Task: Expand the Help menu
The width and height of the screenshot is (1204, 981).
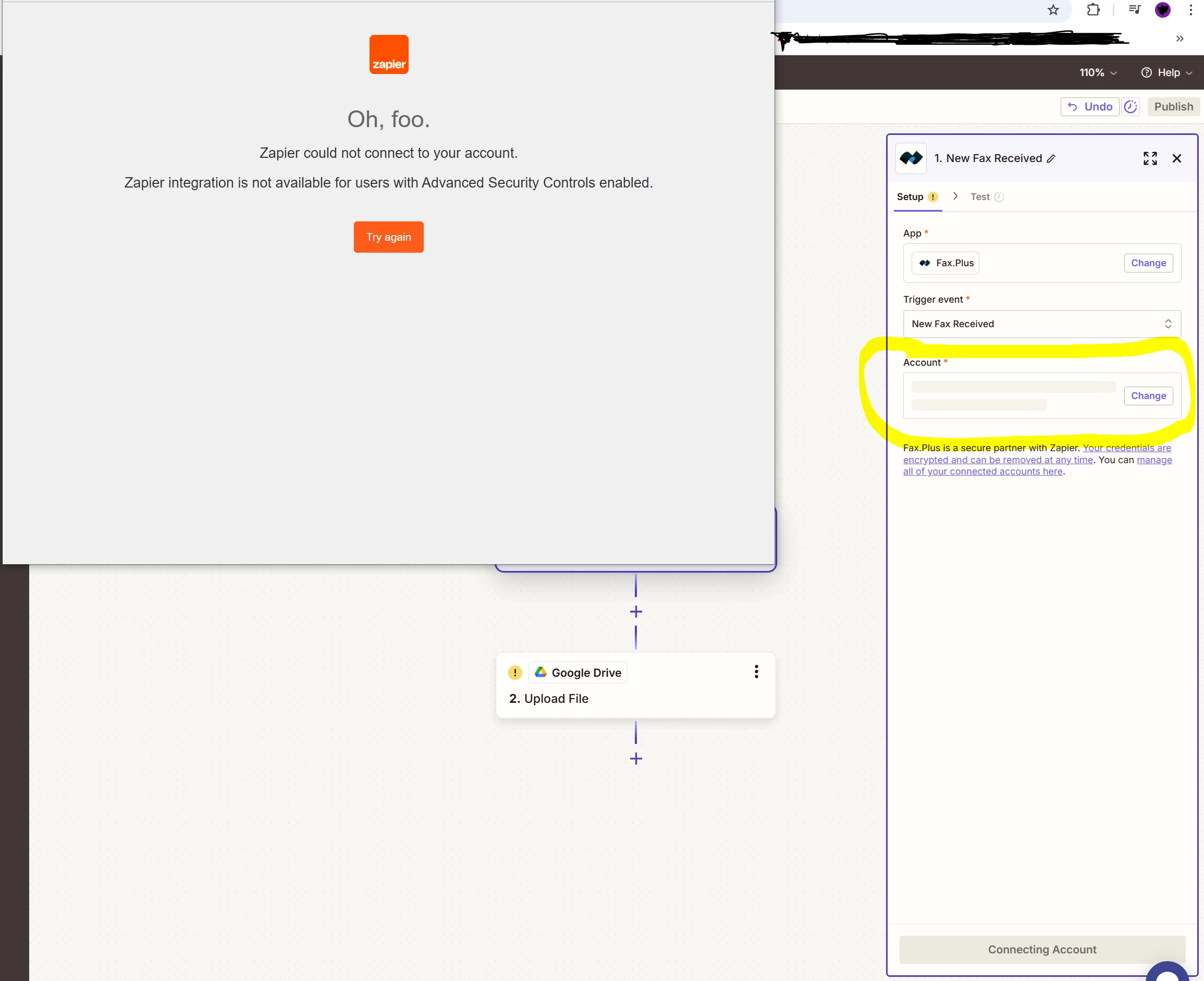Action: coord(1166,72)
